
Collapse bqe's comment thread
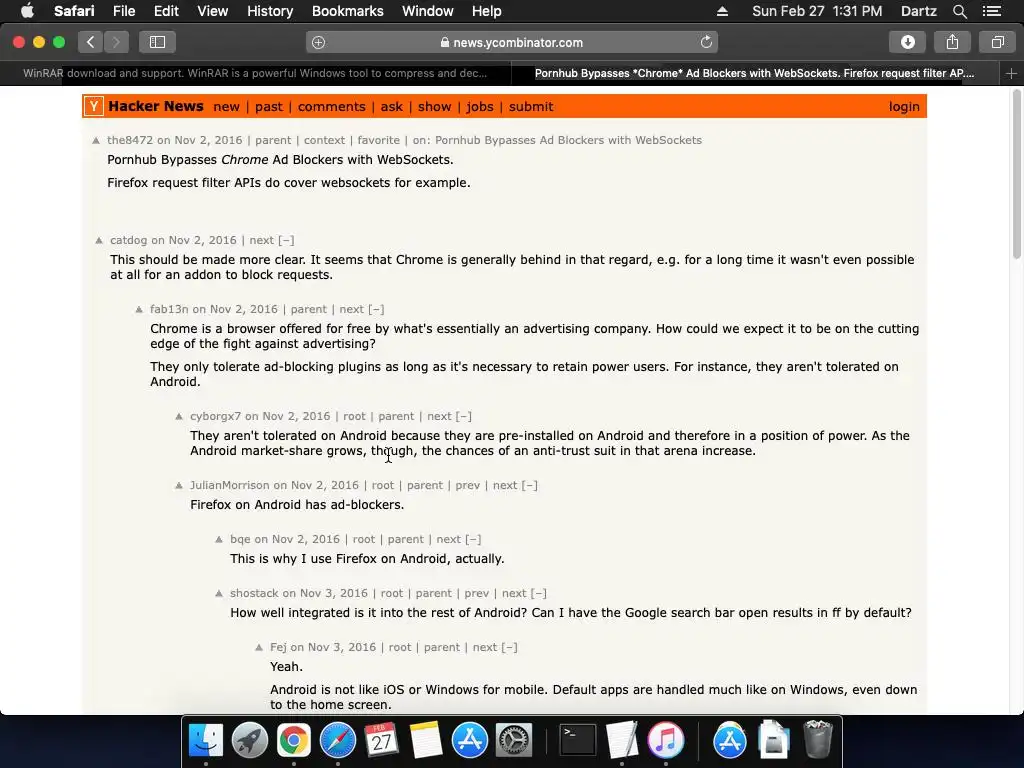(473, 539)
